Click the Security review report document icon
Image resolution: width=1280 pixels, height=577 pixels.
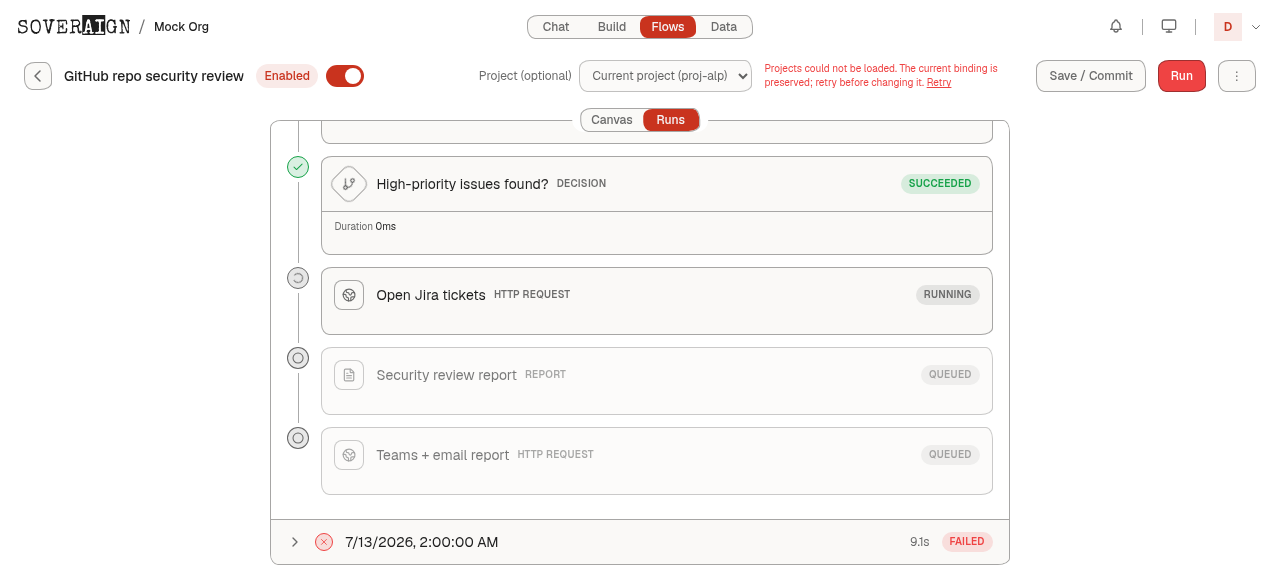349,375
